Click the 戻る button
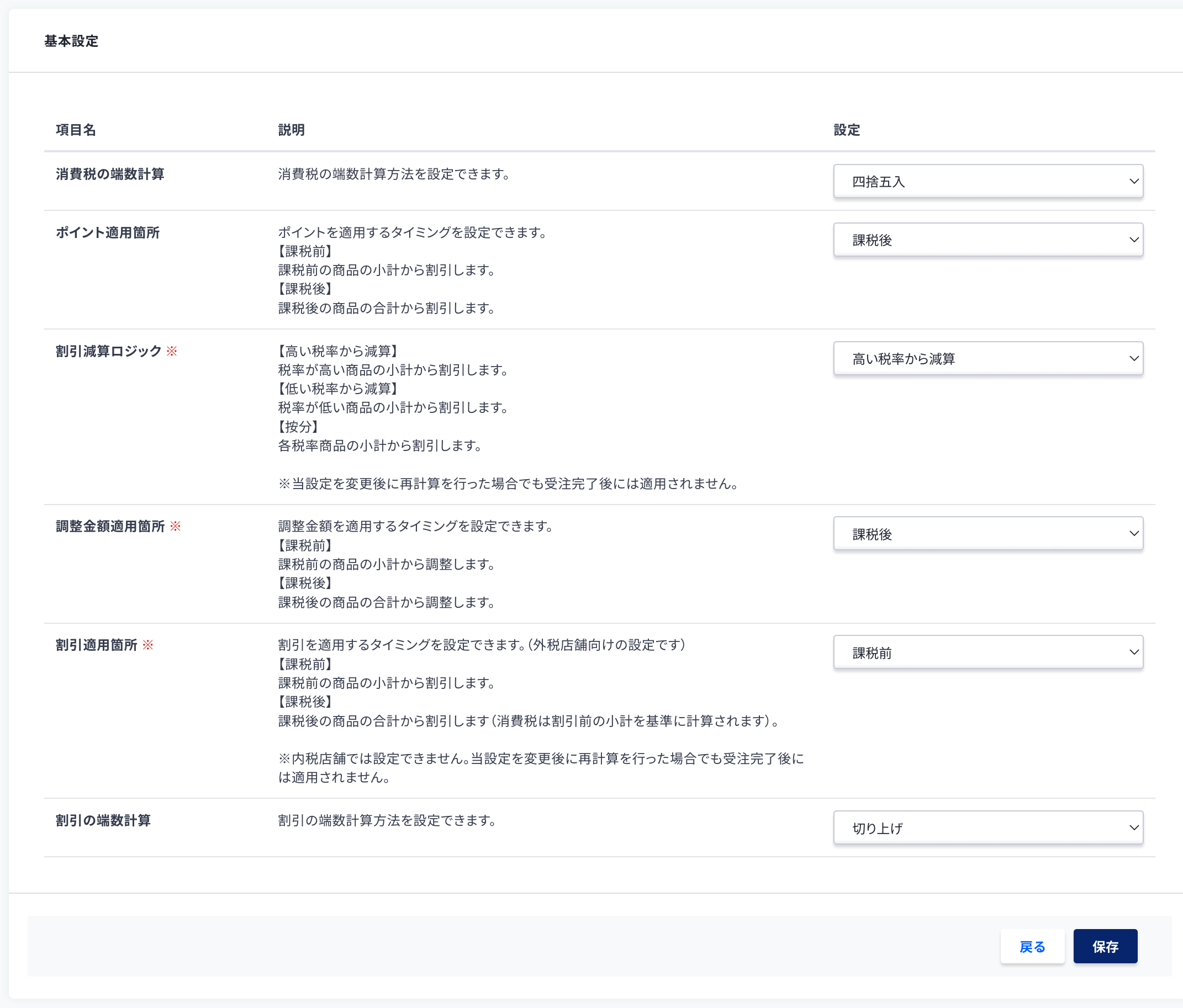The width and height of the screenshot is (1183, 1008). pos(1032,946)
